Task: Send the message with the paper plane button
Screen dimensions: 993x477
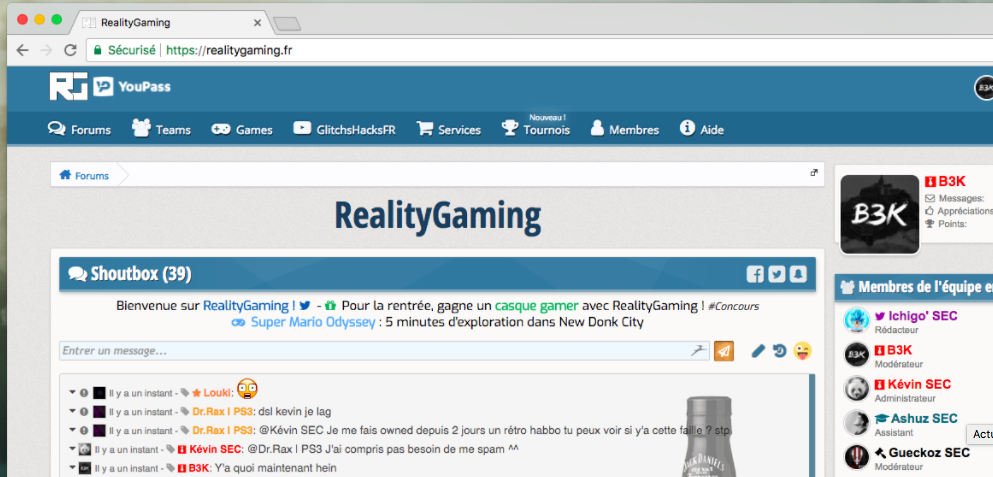Action: 724,351
